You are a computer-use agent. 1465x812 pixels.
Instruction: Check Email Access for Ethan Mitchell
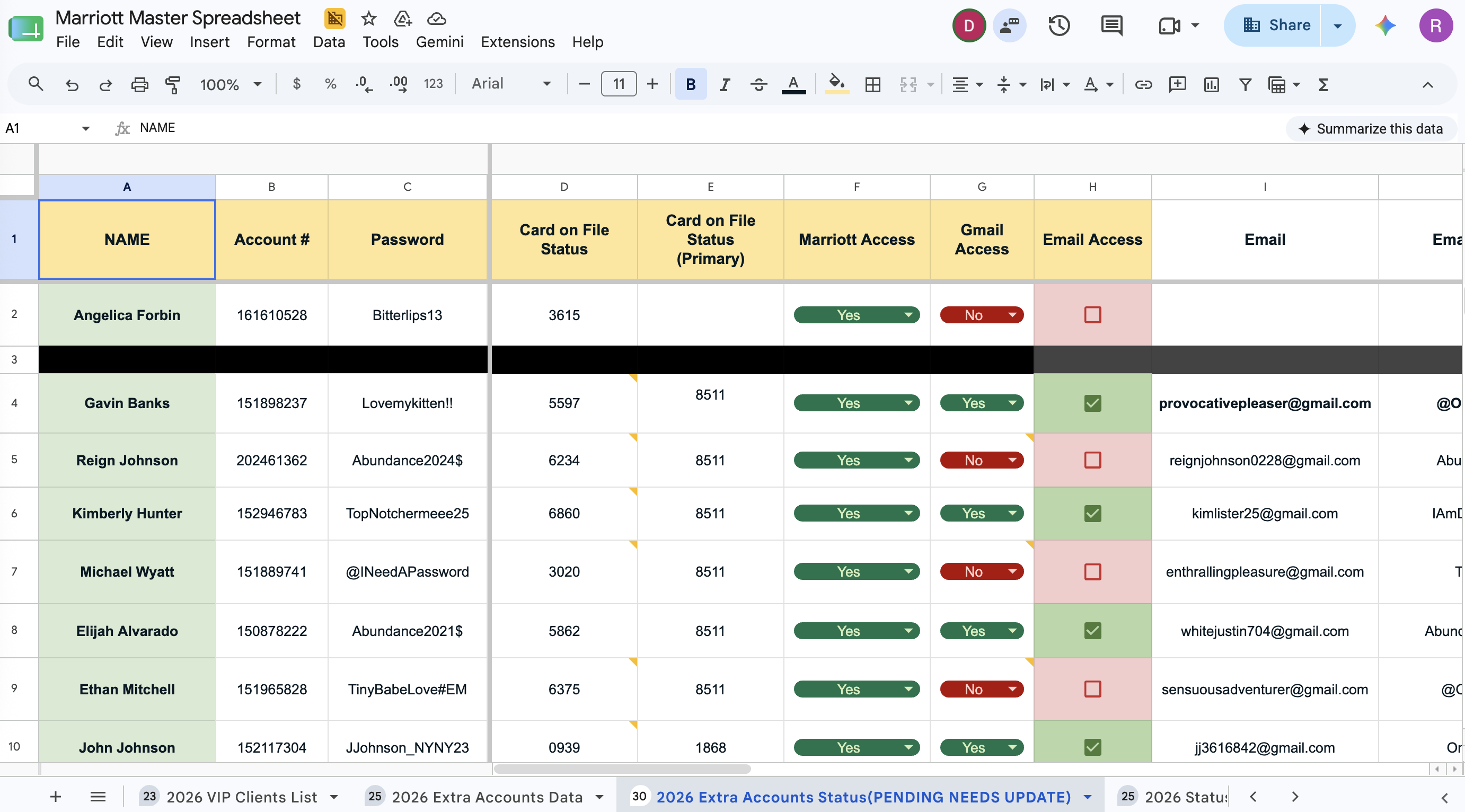click(1092, 689)
